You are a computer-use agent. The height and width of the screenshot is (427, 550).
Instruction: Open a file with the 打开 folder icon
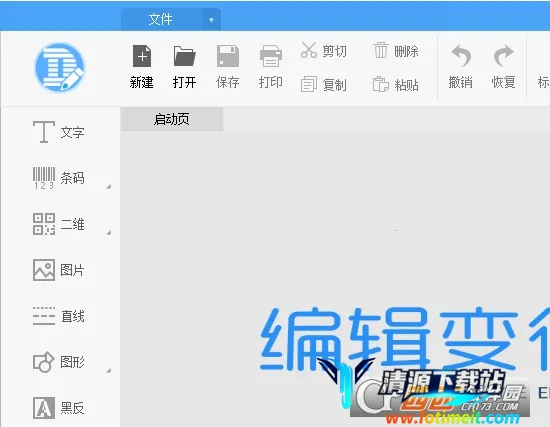(x=185, y=56)
